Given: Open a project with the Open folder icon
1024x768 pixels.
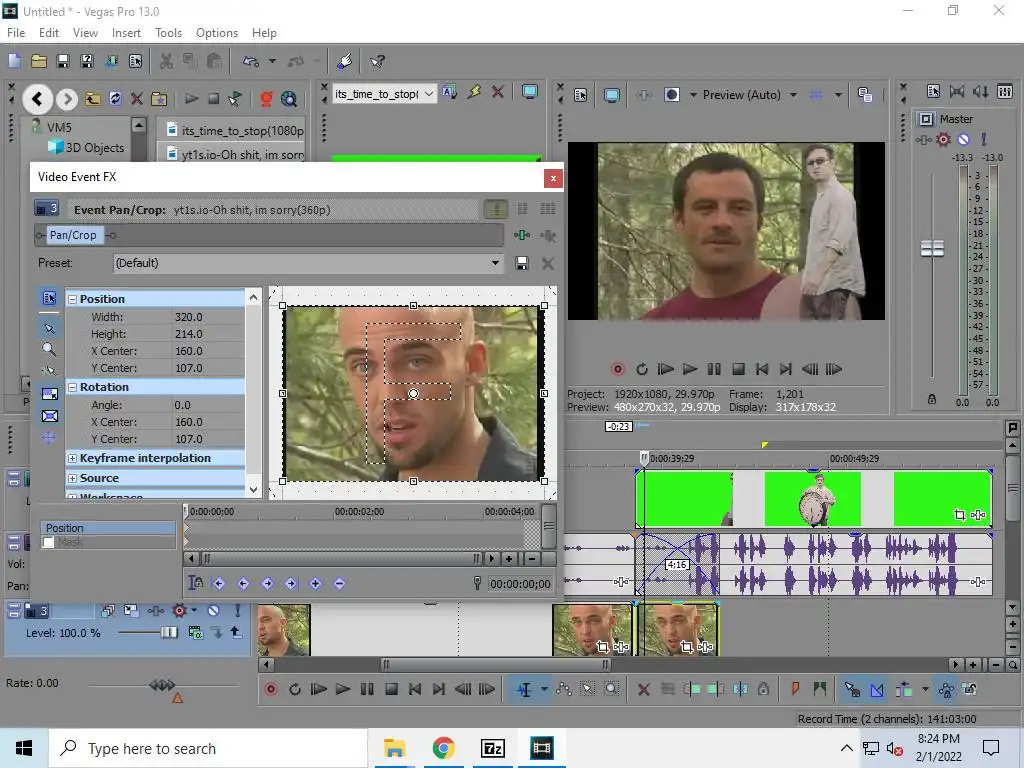Looking at the screenshot, I should pyautogui.click(x=39, y=61).
